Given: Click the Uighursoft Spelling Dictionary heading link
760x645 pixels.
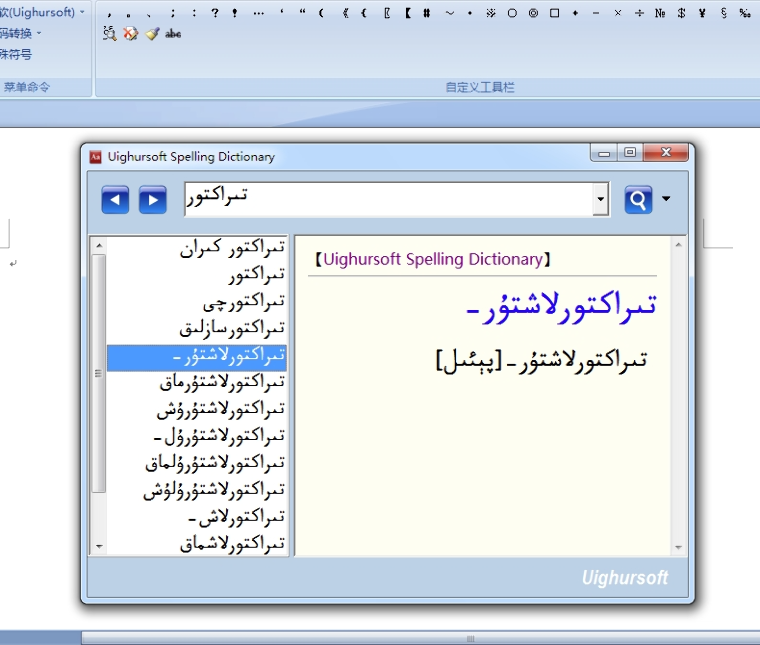Looking at the screenshot, I should point(433,259).
